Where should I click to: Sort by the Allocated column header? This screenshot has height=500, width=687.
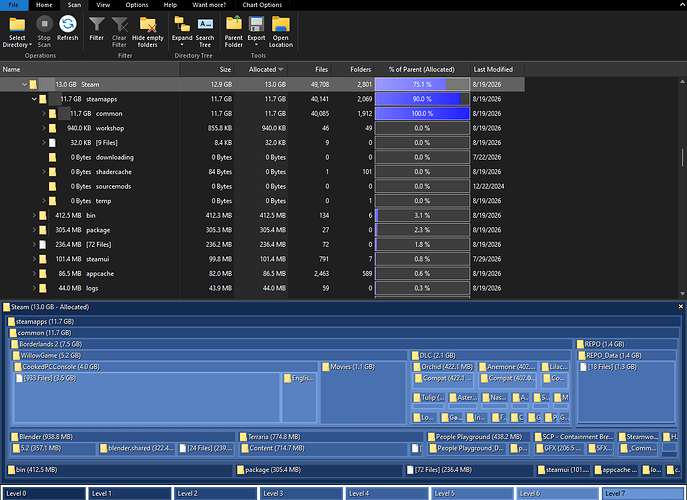coord(262,69)
